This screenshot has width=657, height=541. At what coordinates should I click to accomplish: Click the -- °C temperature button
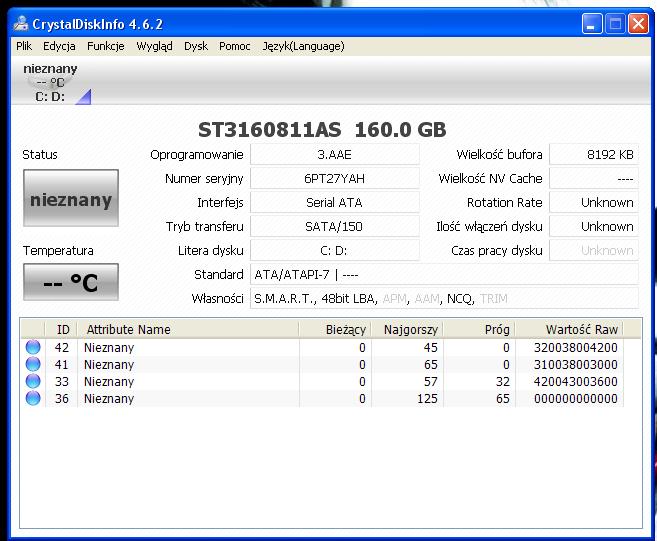coord(71,282)
